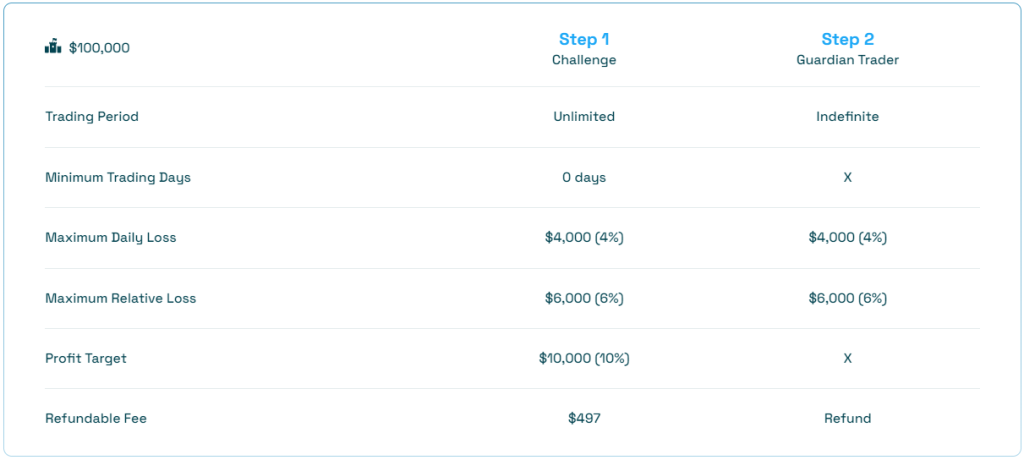Click the Refund text under Step 2

[x=848, y=418]
